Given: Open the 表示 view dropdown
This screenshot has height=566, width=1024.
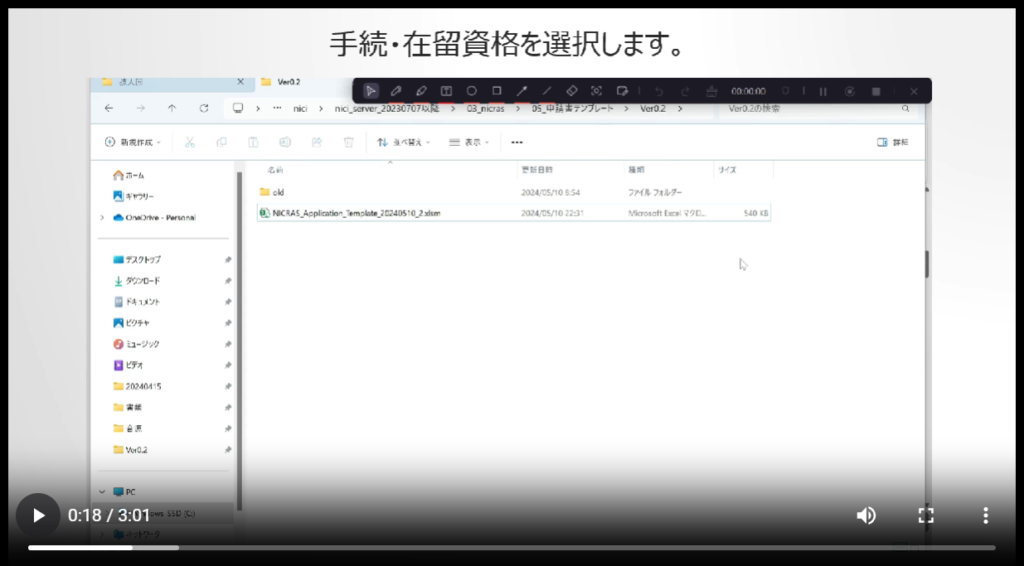Looking at the screenshot, I should (469, 142).
